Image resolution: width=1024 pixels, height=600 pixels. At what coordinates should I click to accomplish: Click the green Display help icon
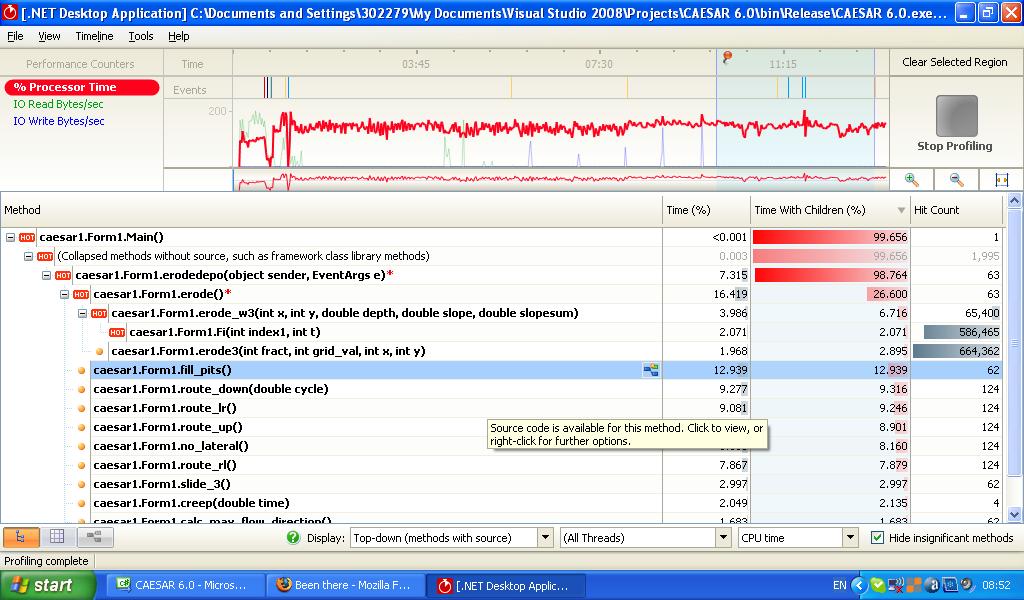click(293, 537)
